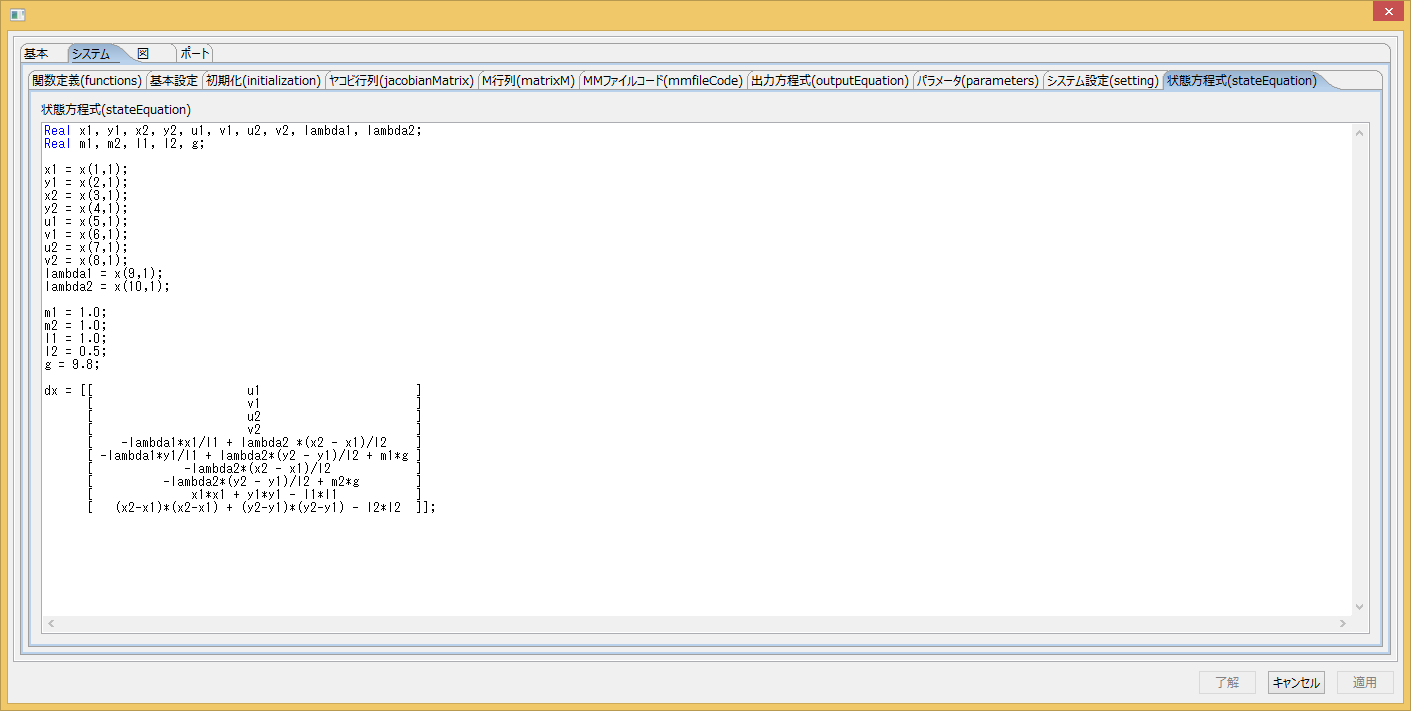Switch to the 基本設定 sub-tab
This screenshot has height=711, width=1411.
(174, 81)
